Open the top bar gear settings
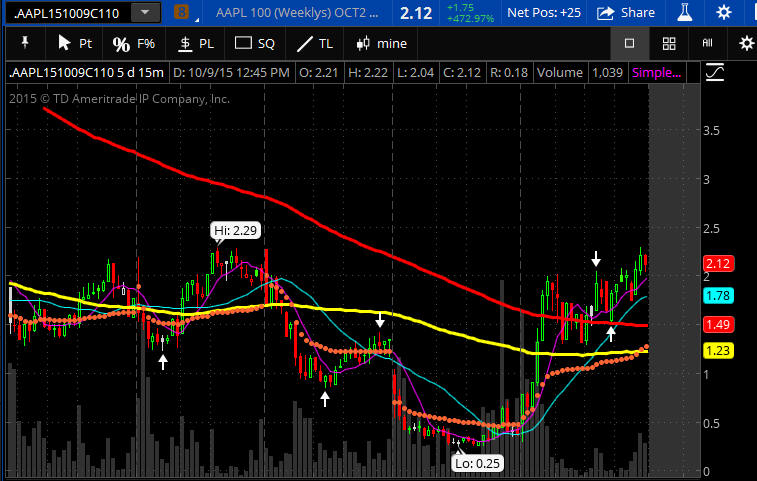This screenshot has width=757, height=481. 724,13
